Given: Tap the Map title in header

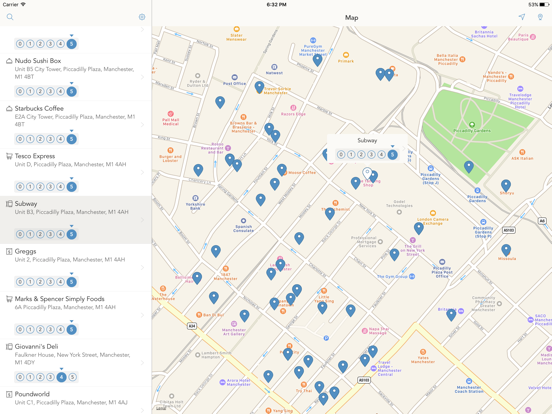Looking at the screenshot, I should (351, 18).
